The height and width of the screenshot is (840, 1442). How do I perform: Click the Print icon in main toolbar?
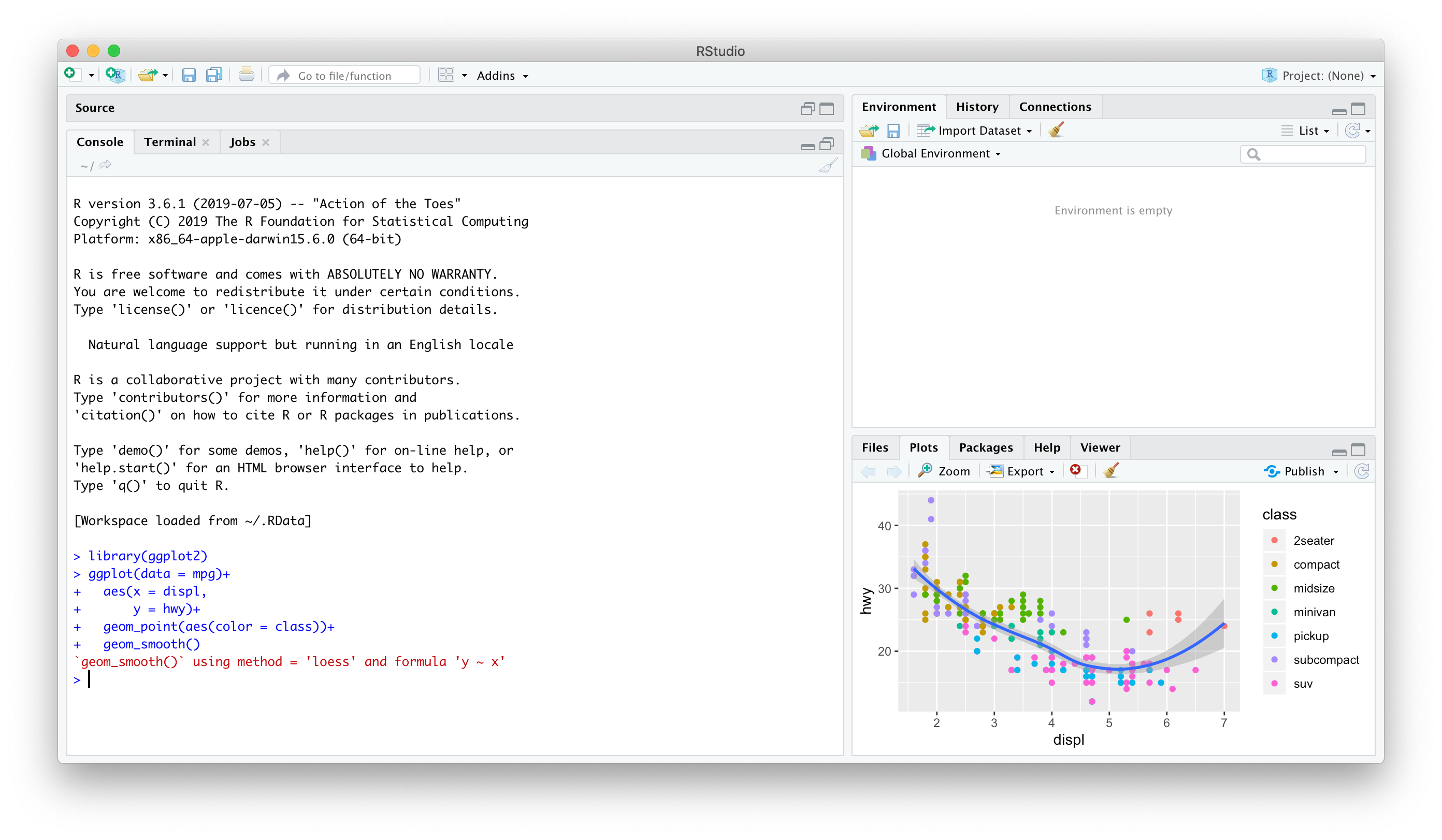(246, 75)
